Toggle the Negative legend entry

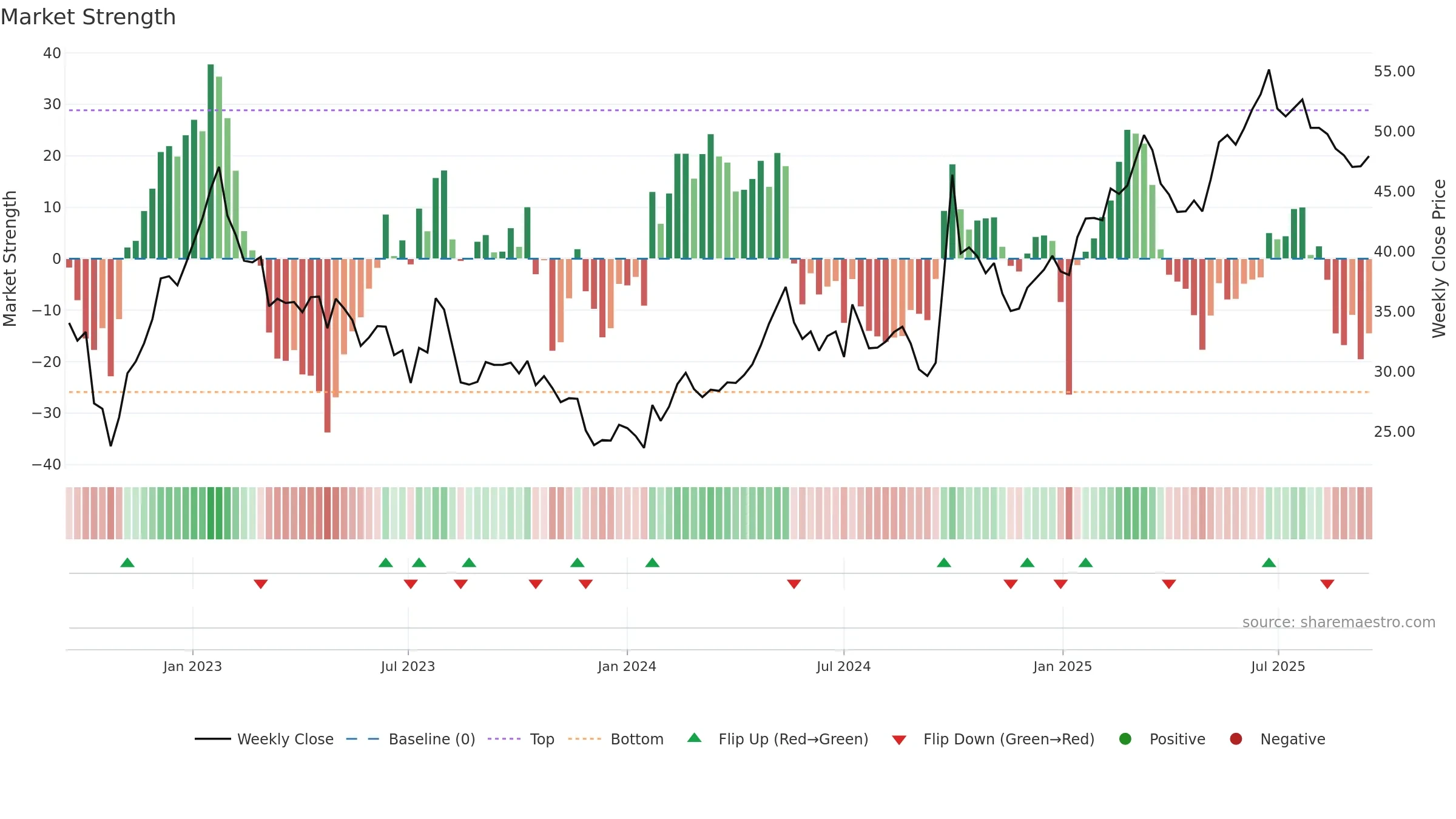[x=1277, y=739]
